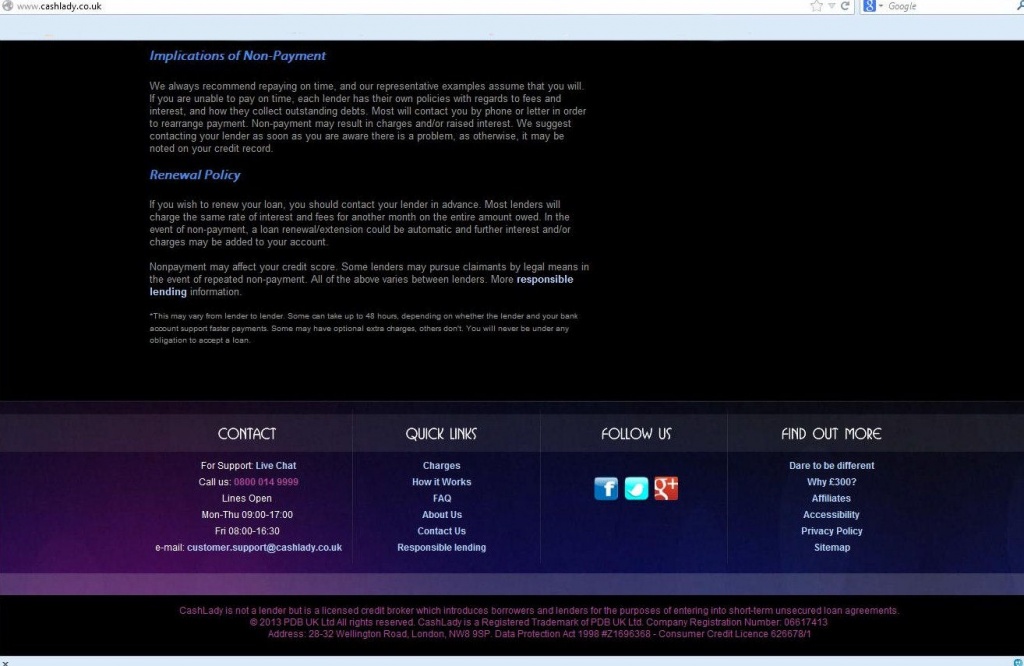Open the URL history dropdown arrow
This screenshot has width=1024, height=666.
pyautogui.click(x=831, y=6)
